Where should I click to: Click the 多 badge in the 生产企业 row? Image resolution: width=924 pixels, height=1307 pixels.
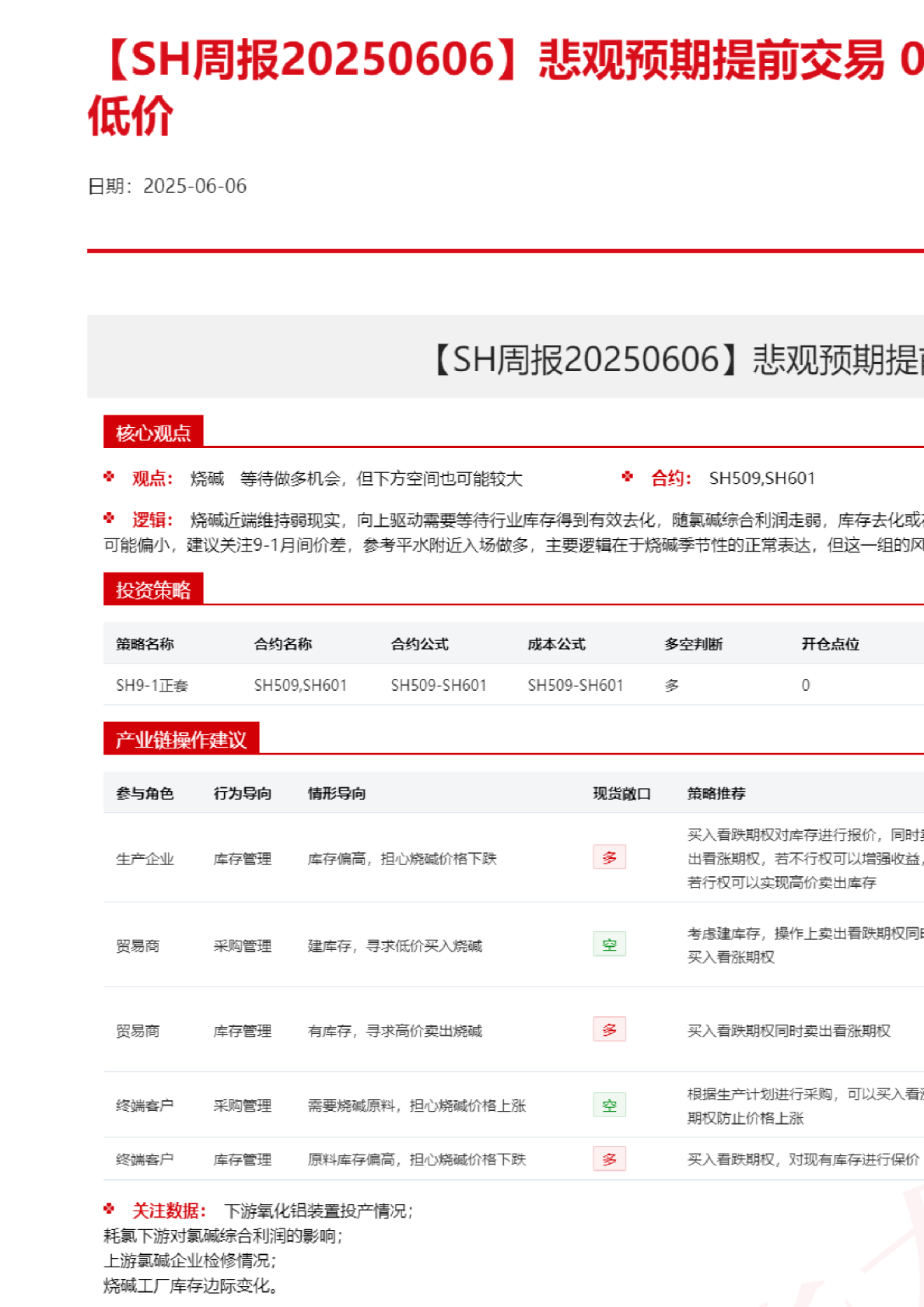609,857
